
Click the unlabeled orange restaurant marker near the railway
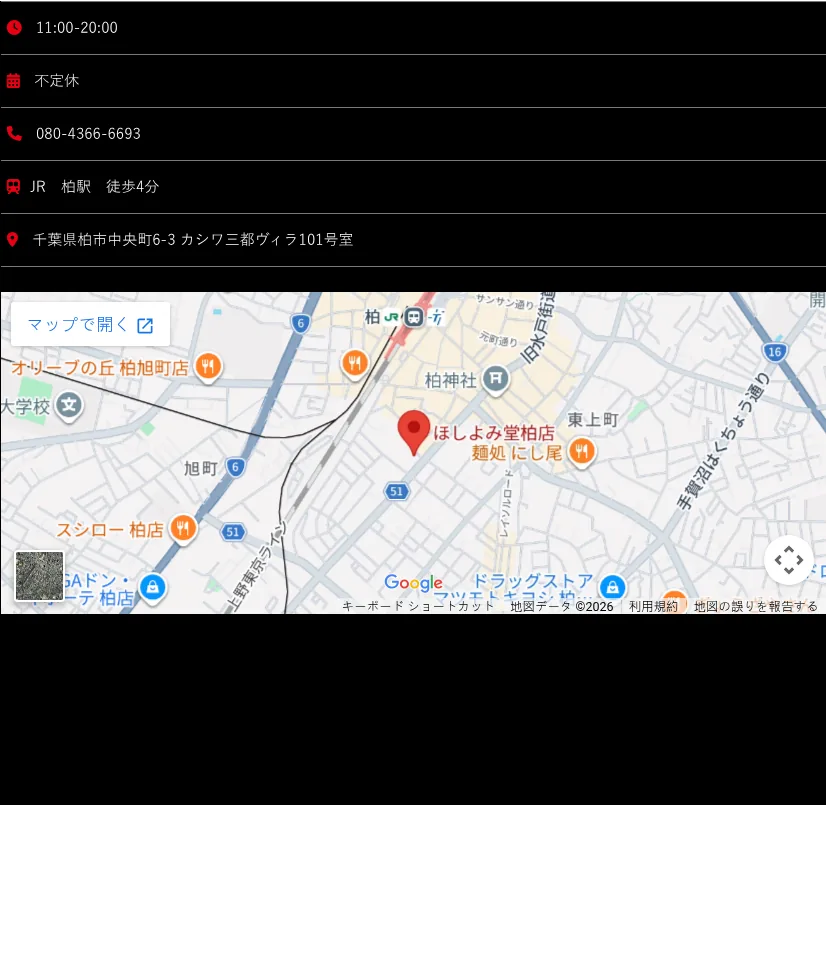354,363
